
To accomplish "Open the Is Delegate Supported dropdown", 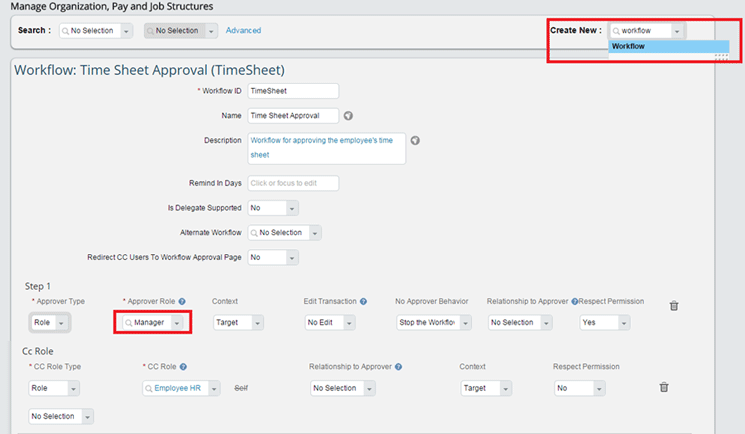I will [x=273, y=208].
